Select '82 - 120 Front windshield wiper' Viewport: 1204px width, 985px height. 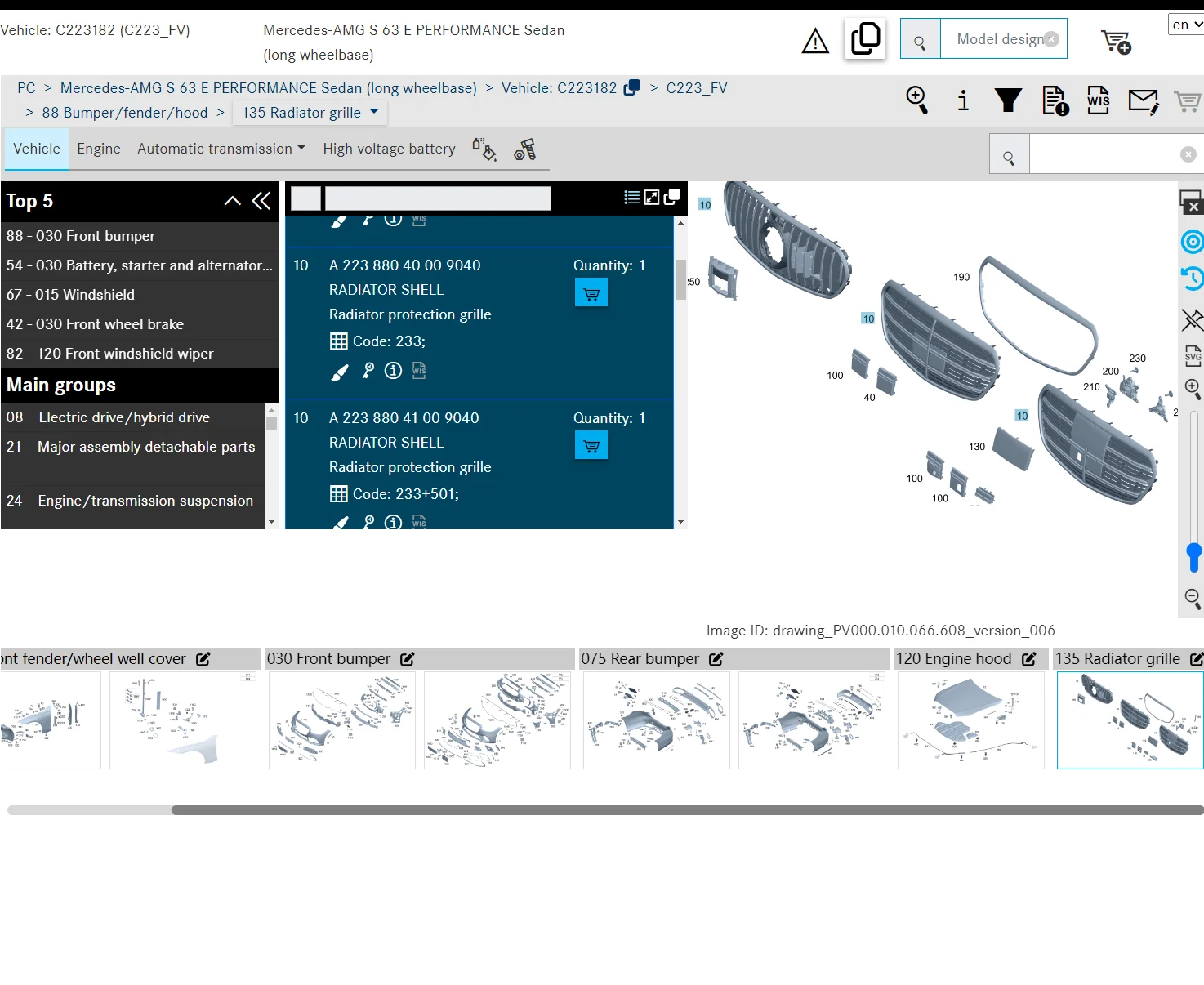[140, 354]
